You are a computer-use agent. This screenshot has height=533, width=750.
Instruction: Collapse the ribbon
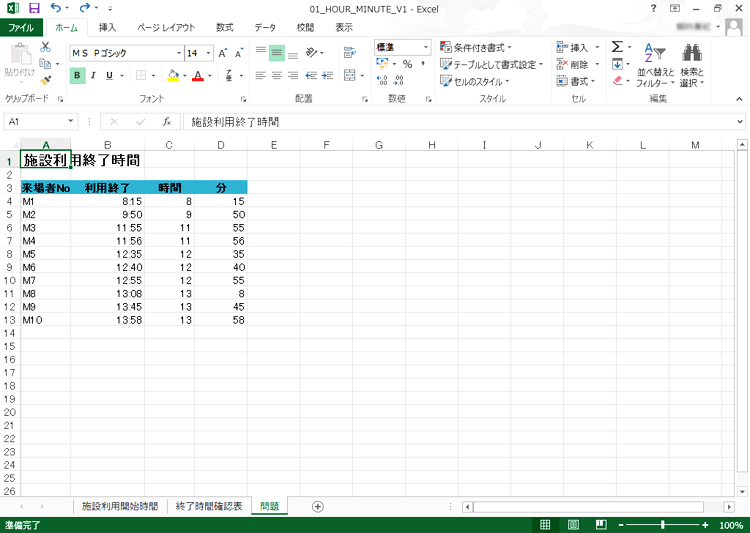tap(739, 99)
